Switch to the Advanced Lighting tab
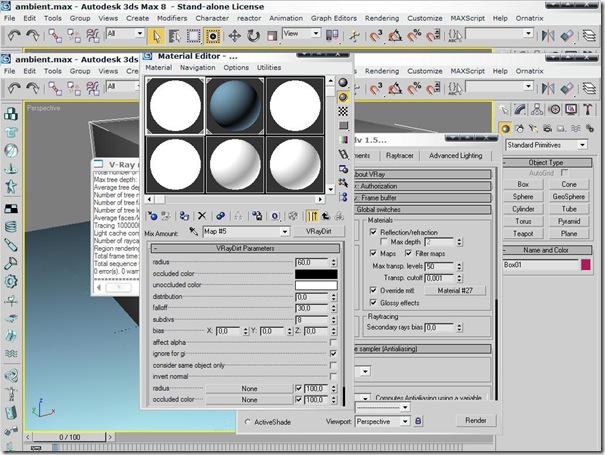This screenshot has height=455, width=605. coord(455,156)
